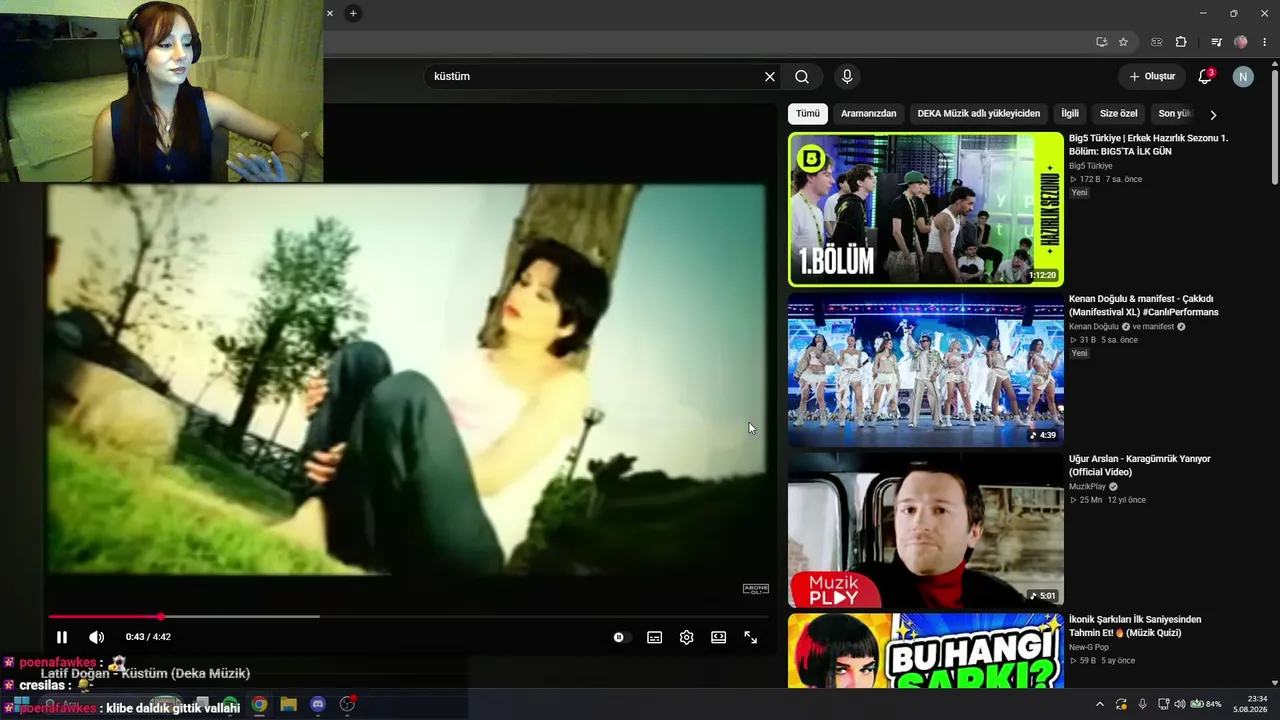Start voice search with microphone
The image size is (1280, 720).
[847, 76]
